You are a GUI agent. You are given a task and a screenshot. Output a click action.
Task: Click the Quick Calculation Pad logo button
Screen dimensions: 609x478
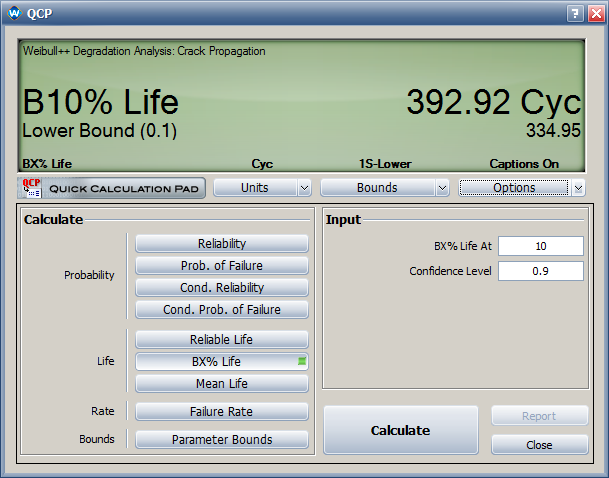(111, 188)
